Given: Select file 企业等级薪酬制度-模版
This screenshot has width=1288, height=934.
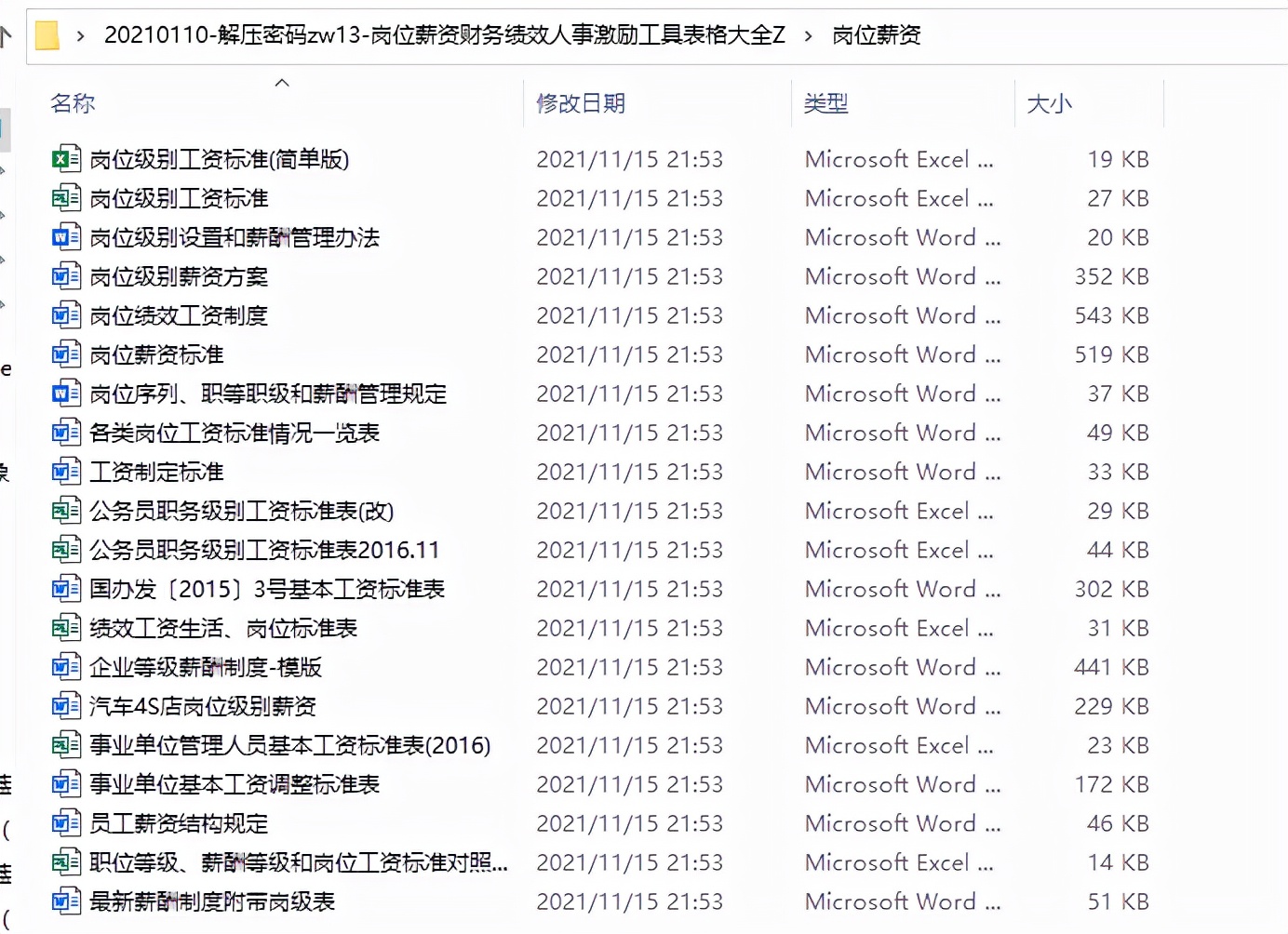Looking at the screenshot, I should (x=206, y=667).
